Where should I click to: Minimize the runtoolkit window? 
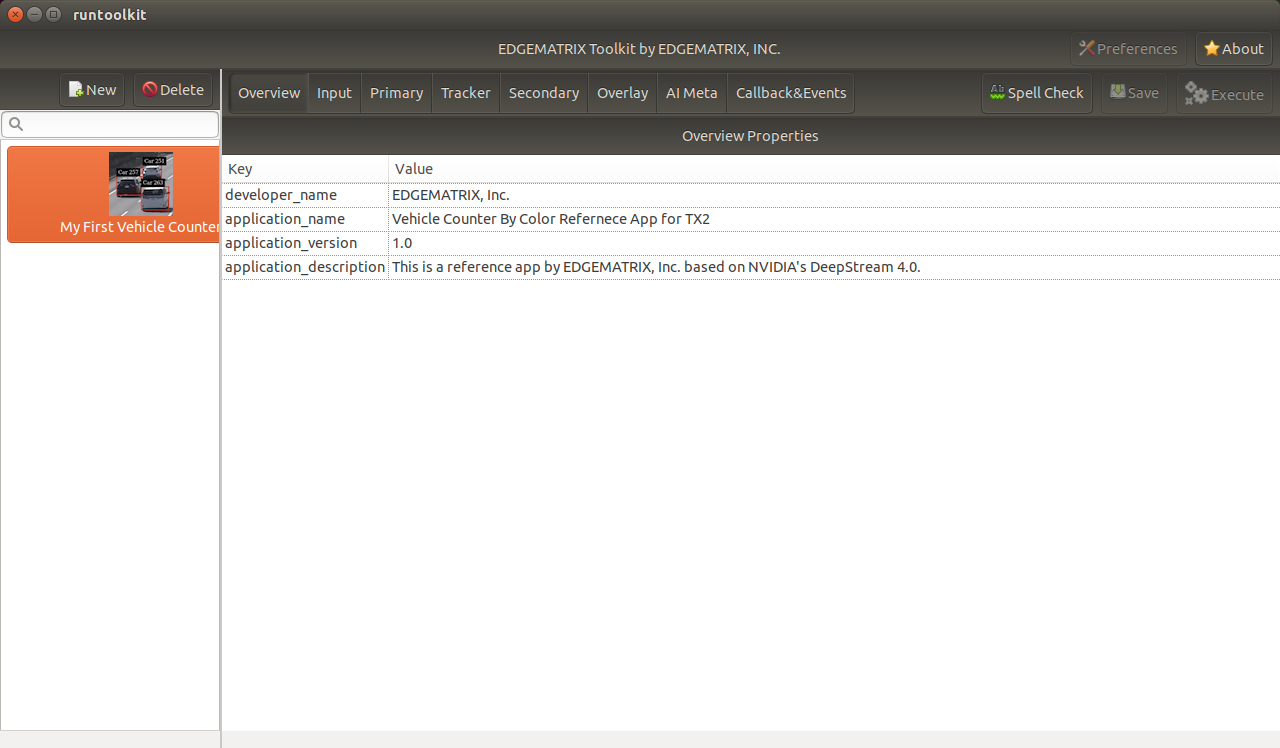pyautogui.click(x=35, y=14)
